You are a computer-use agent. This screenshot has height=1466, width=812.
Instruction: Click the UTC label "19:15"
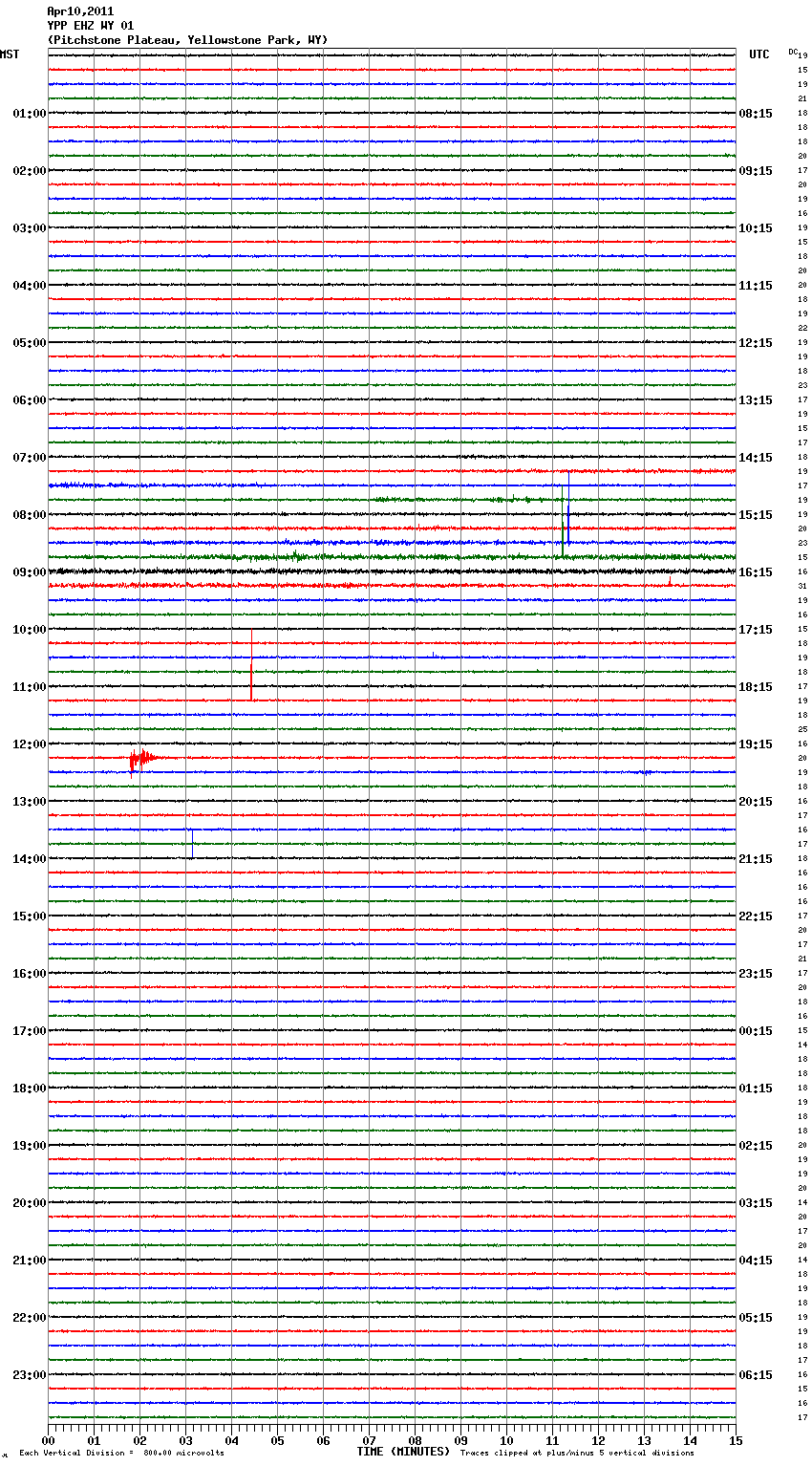[x=756, y=744]
